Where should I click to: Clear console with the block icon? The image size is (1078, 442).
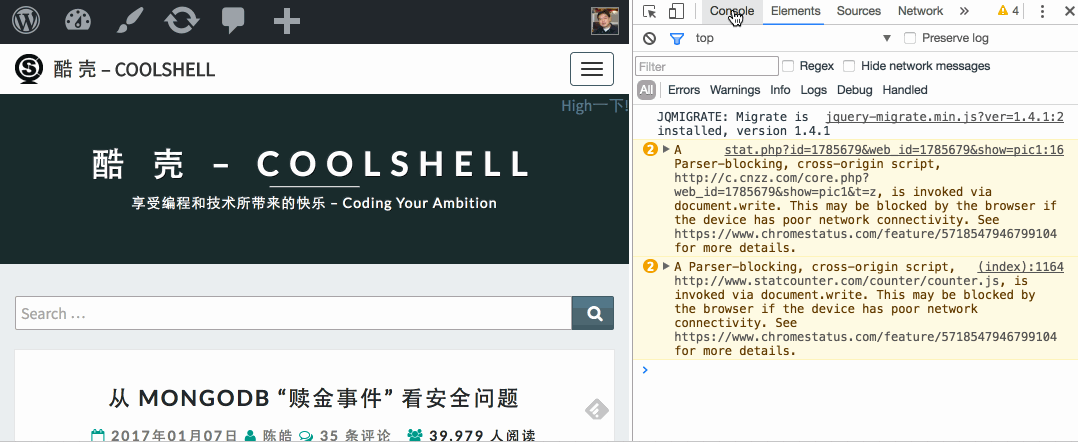[x=650, y=38]
